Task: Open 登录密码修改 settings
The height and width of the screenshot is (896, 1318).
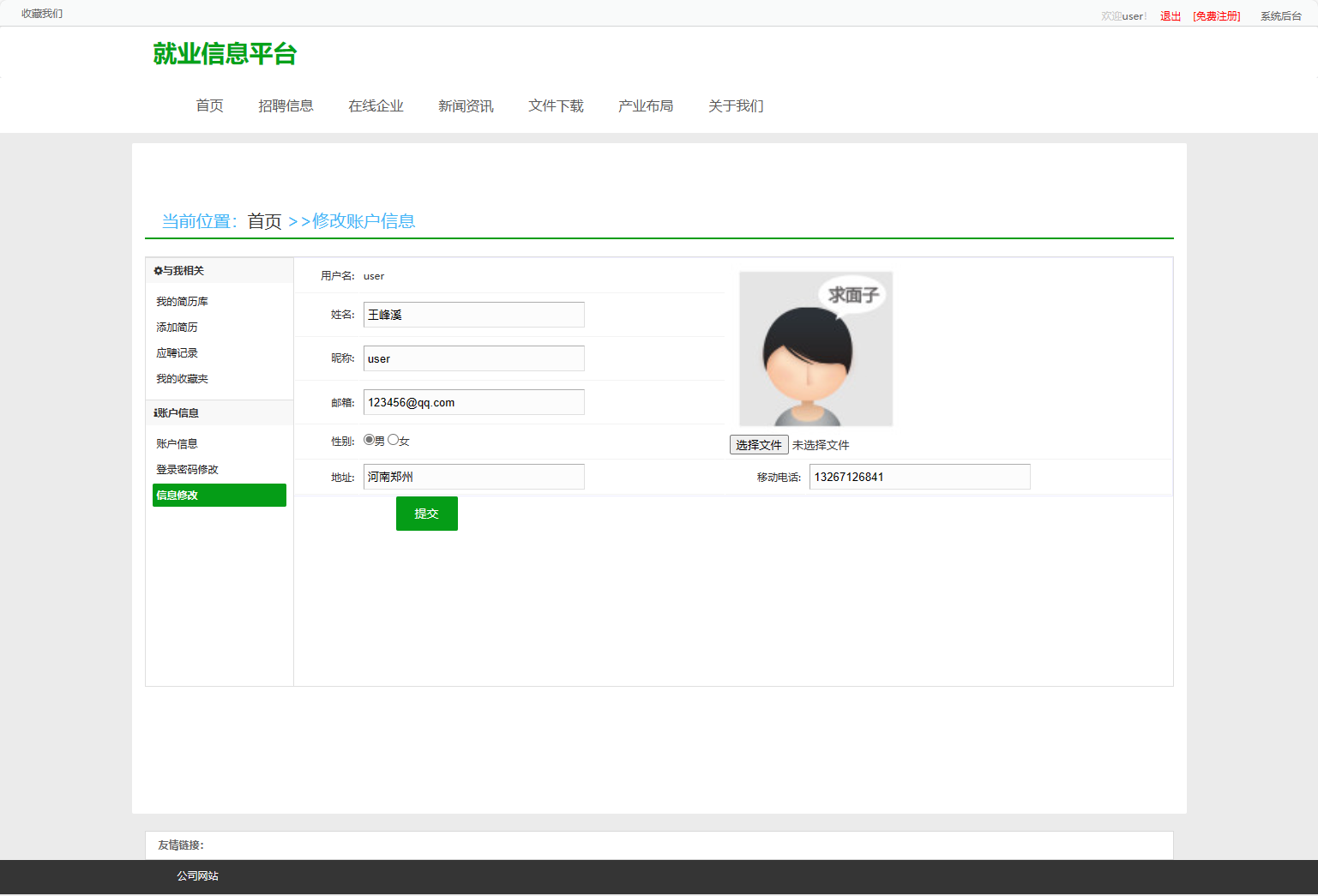Action: click(x=186, y=469)
